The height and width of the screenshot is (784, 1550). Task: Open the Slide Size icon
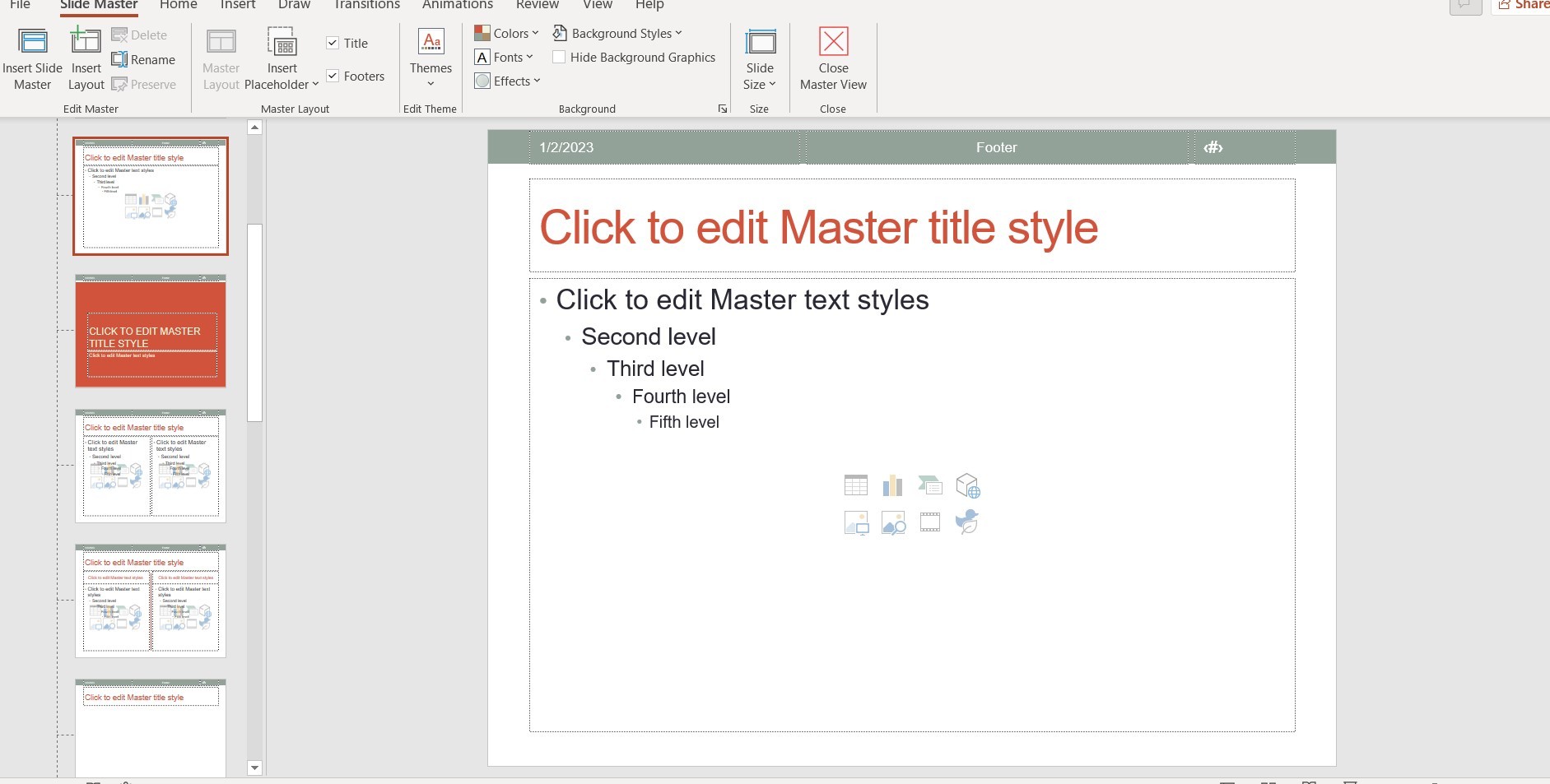(x=760, y=42)
